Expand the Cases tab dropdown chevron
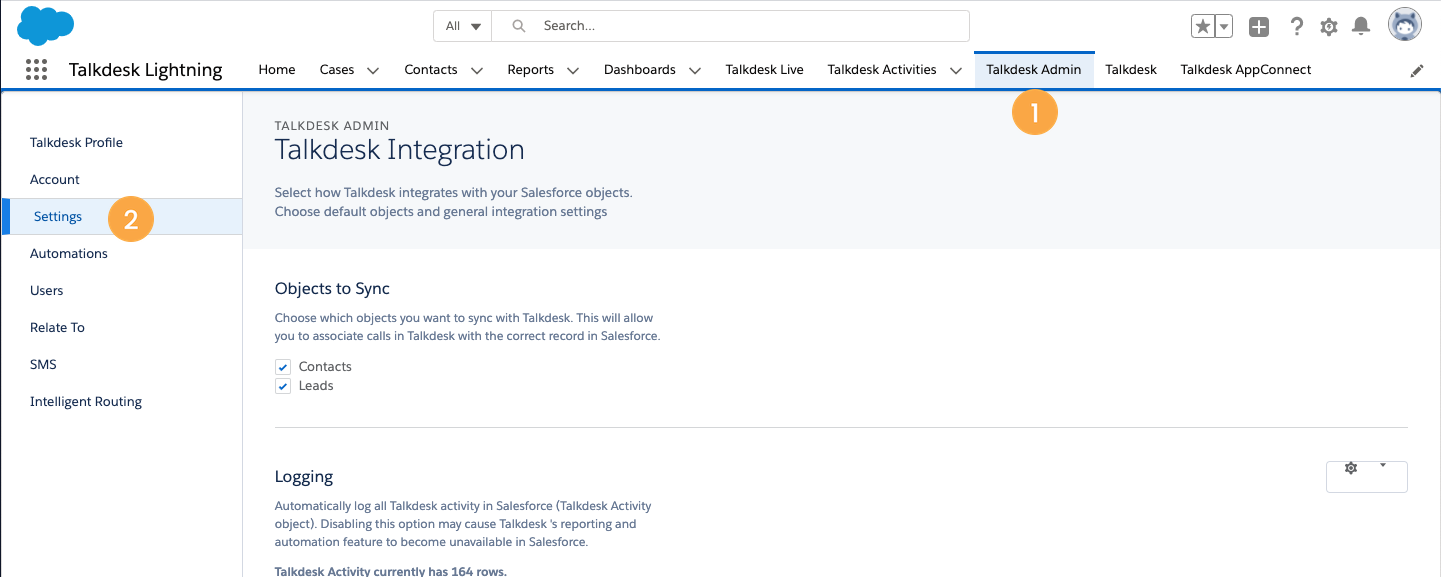The image size is (1441, 577). [x=373, y=71]
